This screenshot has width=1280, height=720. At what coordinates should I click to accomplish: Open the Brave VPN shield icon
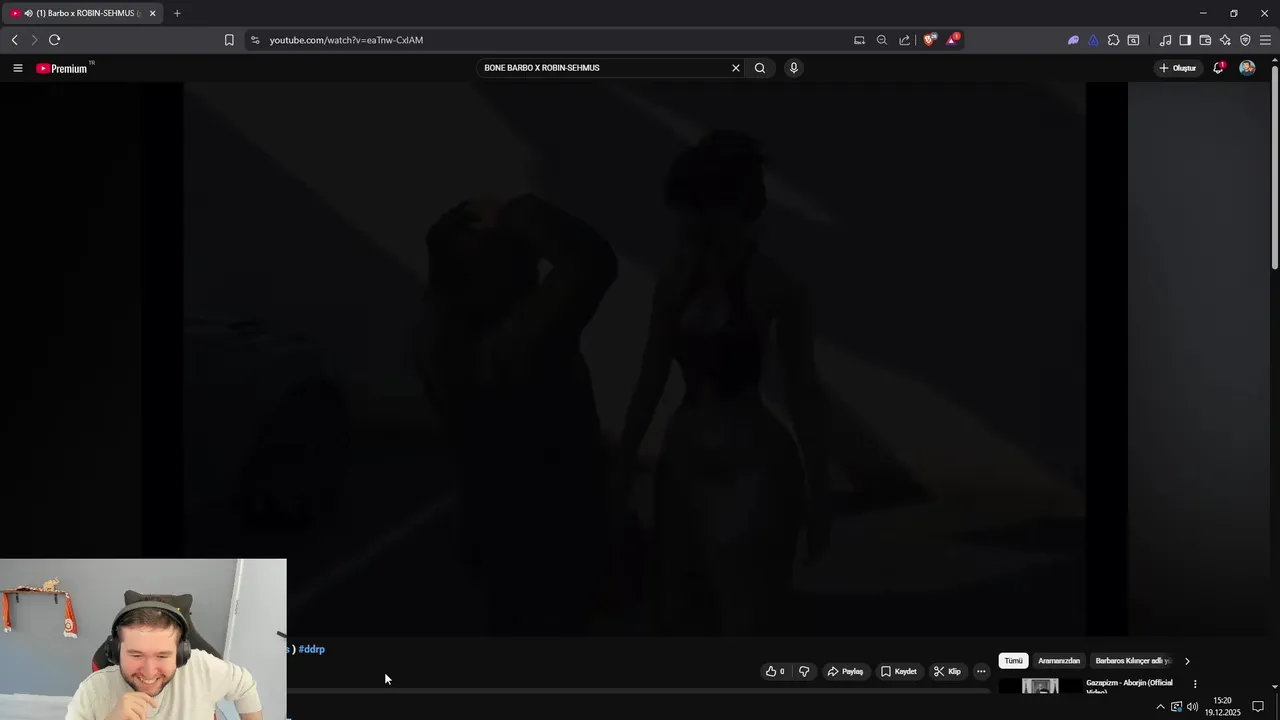(1245, 40)
